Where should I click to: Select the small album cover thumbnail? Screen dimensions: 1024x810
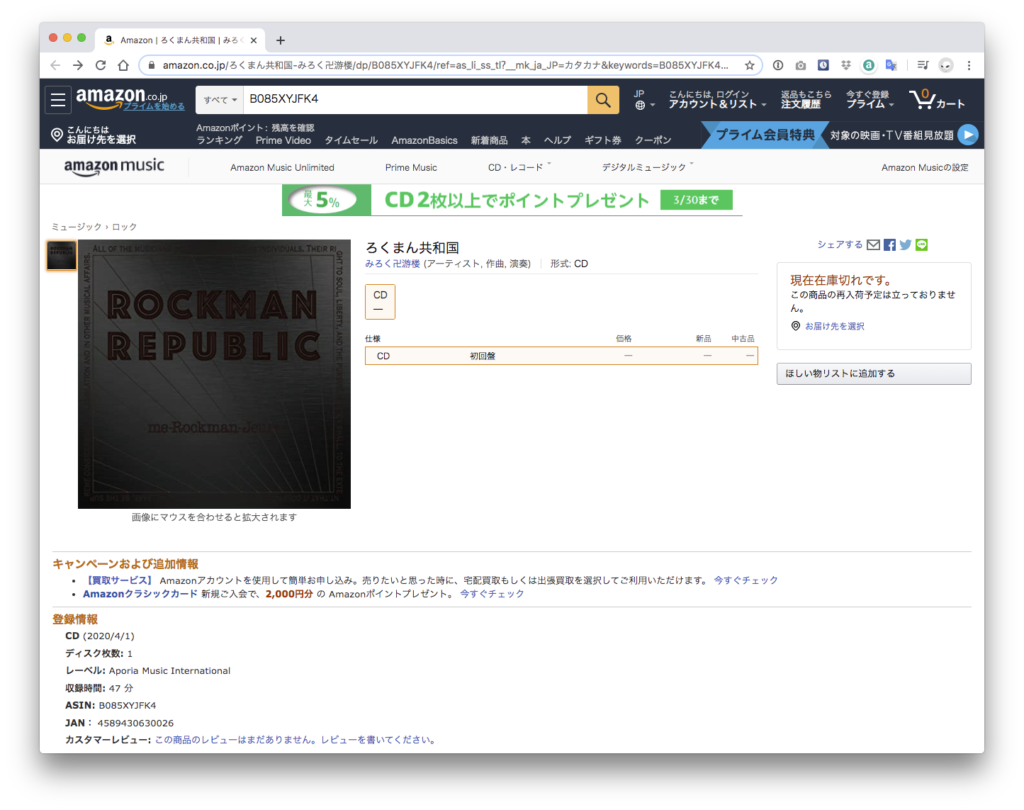pyautogui.click(x=62, y=255)
